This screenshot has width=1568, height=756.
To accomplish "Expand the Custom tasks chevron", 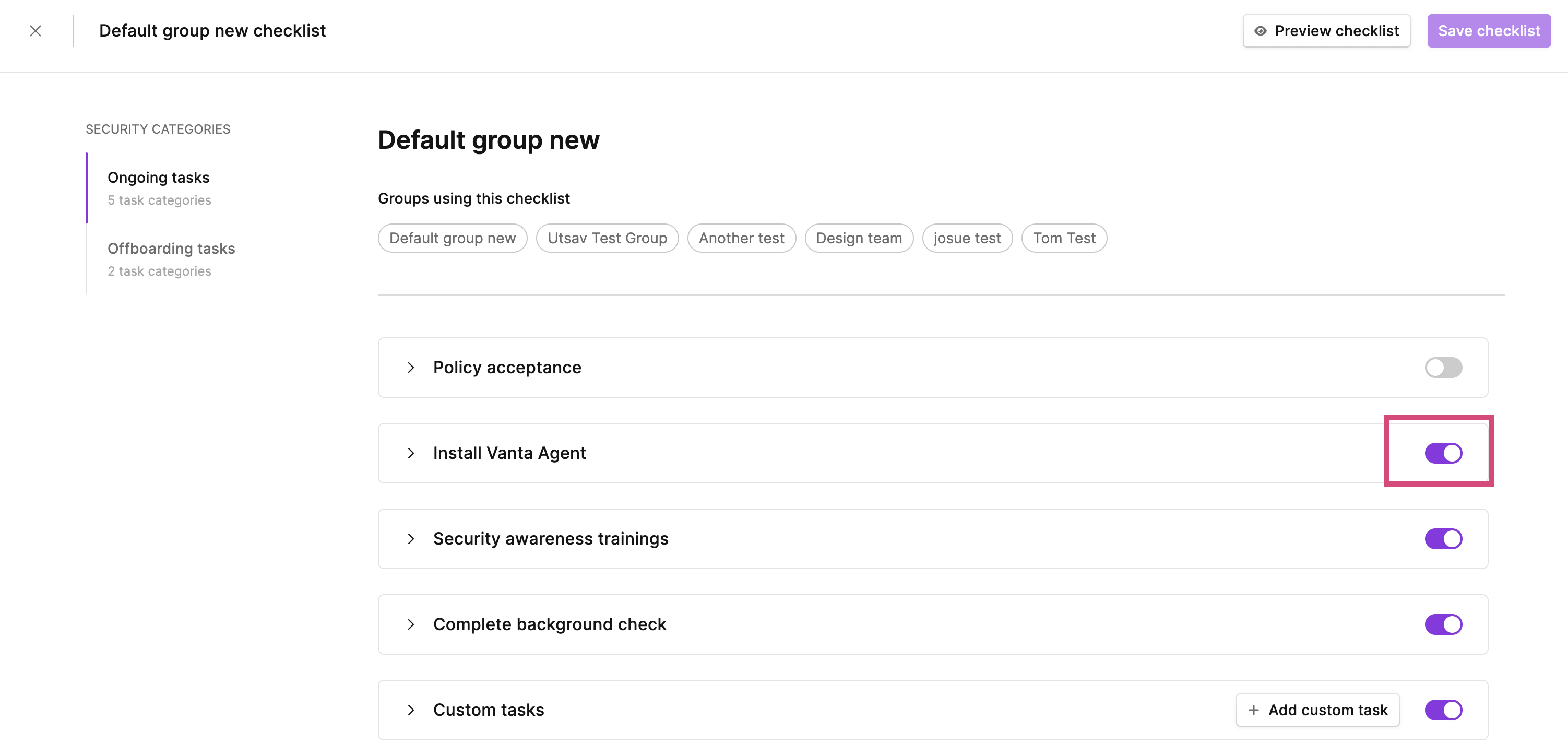I will pos(411,711).
